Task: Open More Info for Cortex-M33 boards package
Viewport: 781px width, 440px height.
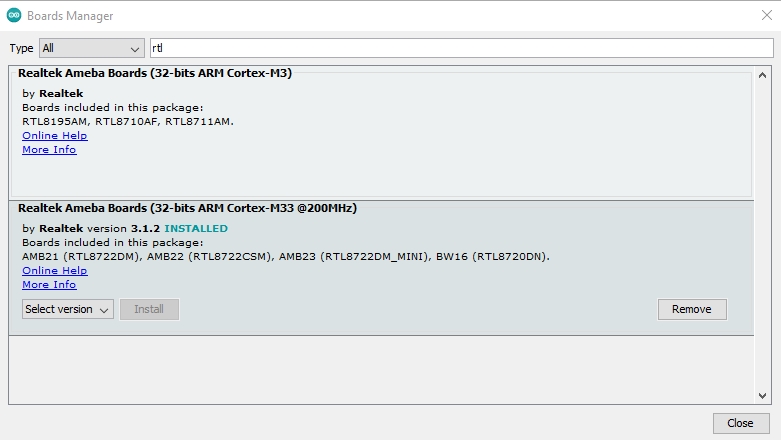Action: tap(49, 285)
